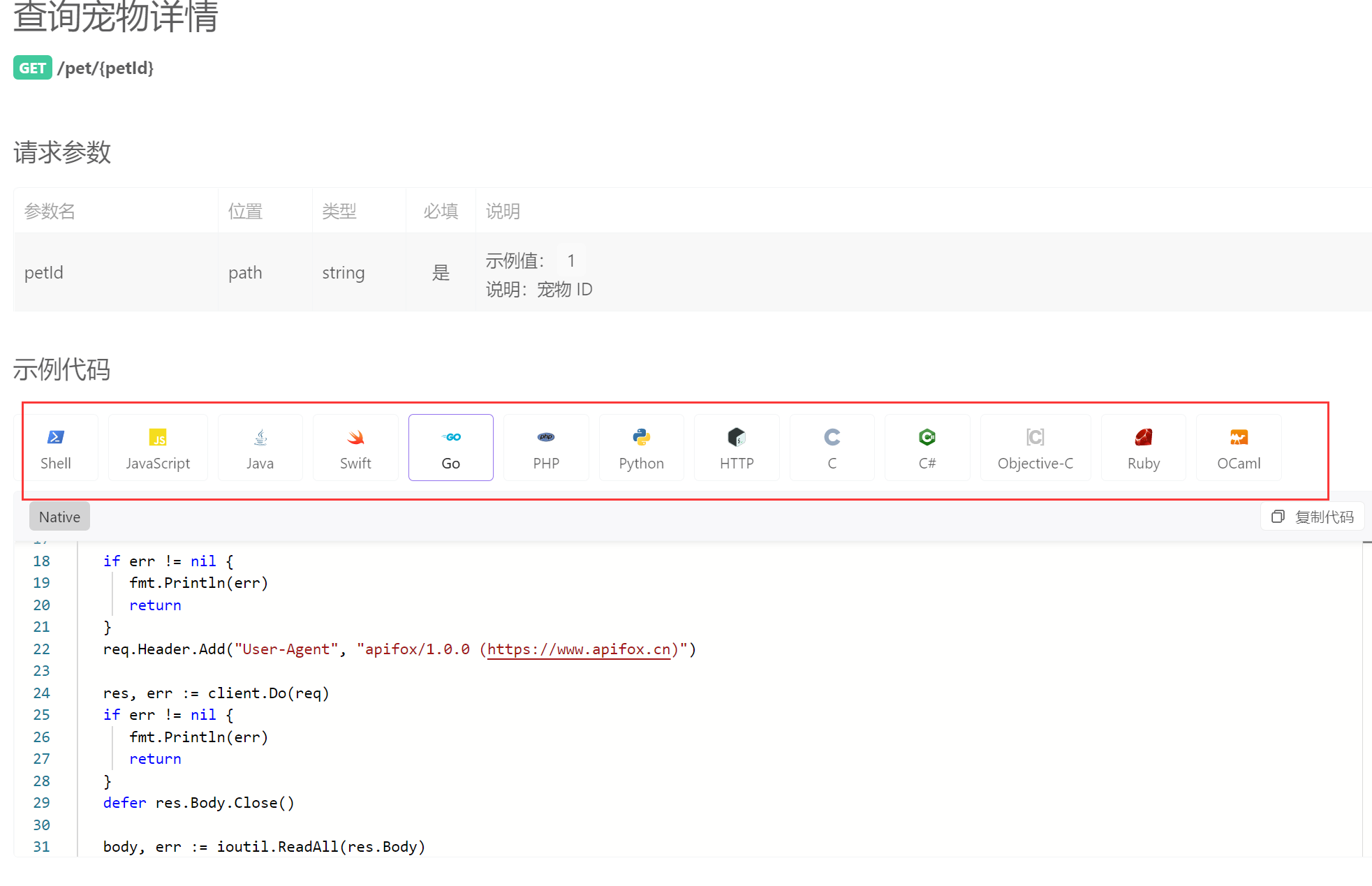1372x886 pixels.
Task: Switch to Objective-C example
Action: coord(1035,448)
